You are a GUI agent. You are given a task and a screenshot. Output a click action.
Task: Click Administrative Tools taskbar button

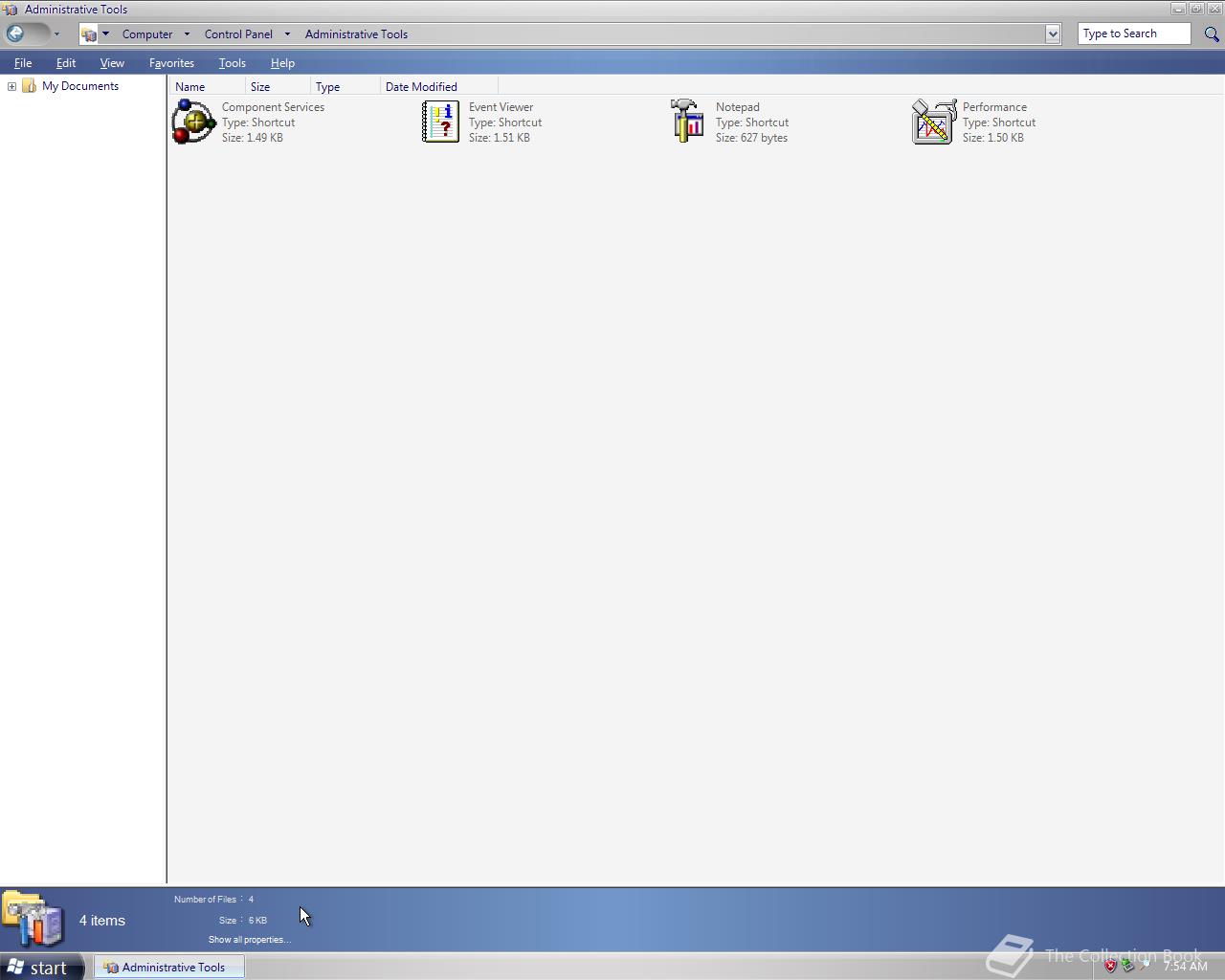pos(168,967)
